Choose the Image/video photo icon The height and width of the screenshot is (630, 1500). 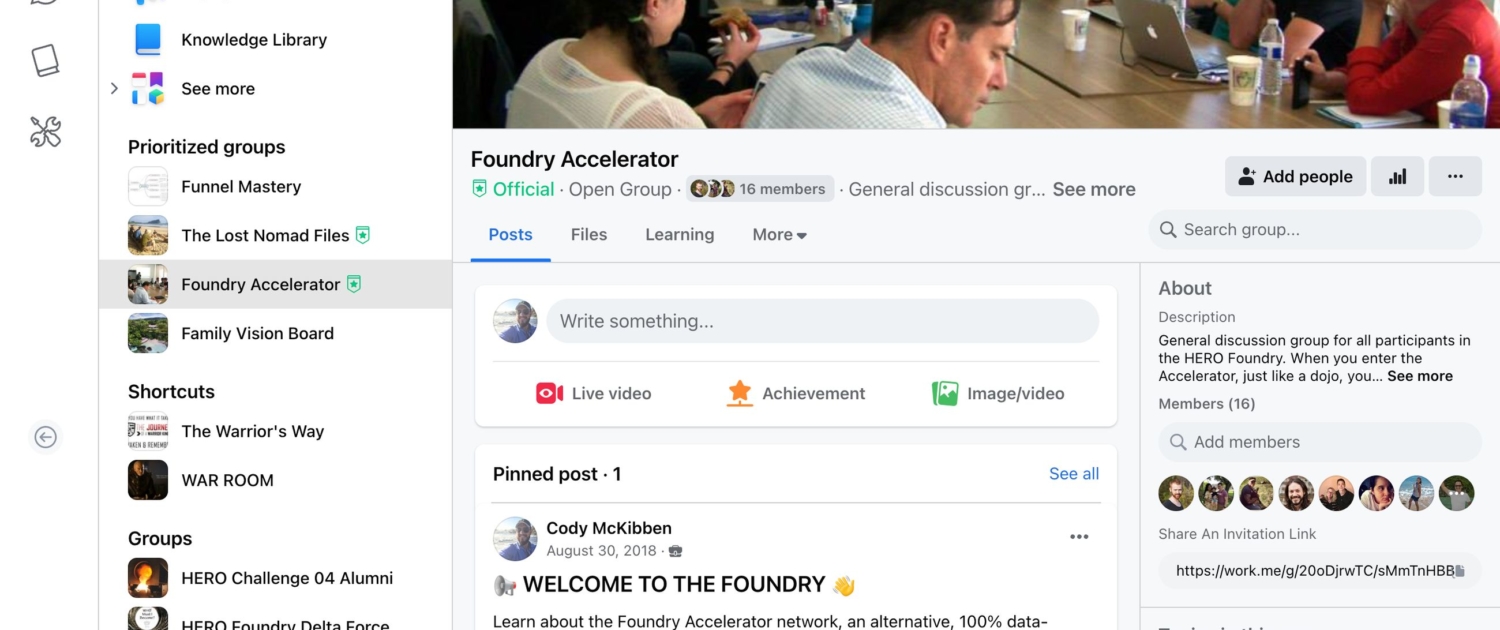[x=945, y=393]
